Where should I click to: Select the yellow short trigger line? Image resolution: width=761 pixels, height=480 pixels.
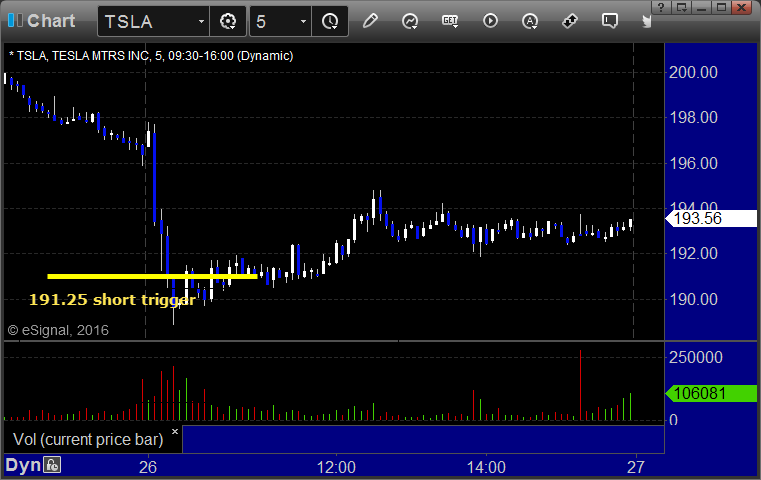point(152,277)
